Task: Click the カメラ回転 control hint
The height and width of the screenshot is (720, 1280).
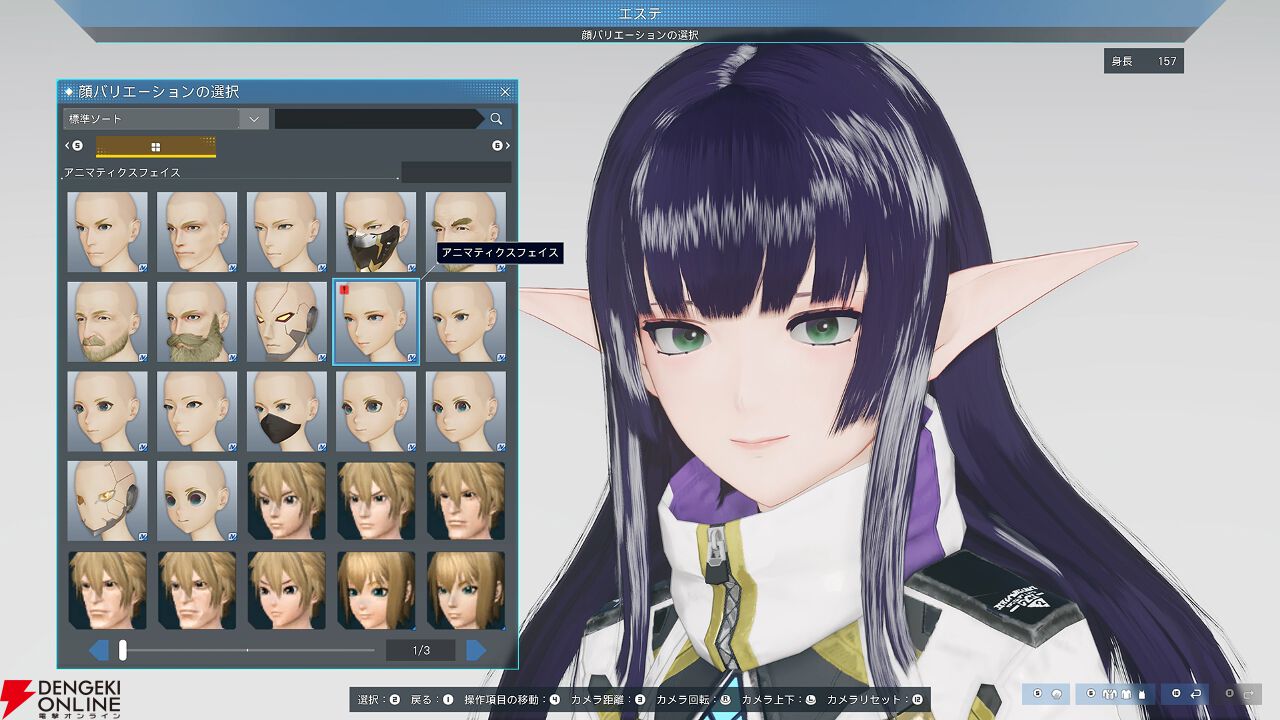Action: click(693, 701)
